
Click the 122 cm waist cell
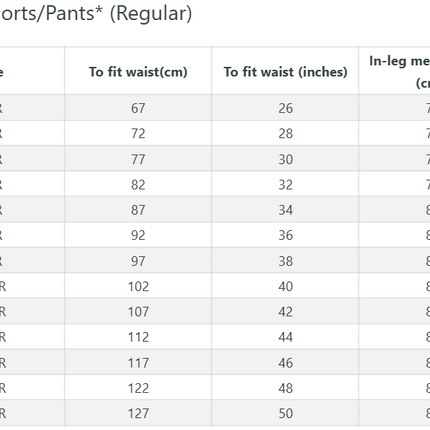(138, 388)
